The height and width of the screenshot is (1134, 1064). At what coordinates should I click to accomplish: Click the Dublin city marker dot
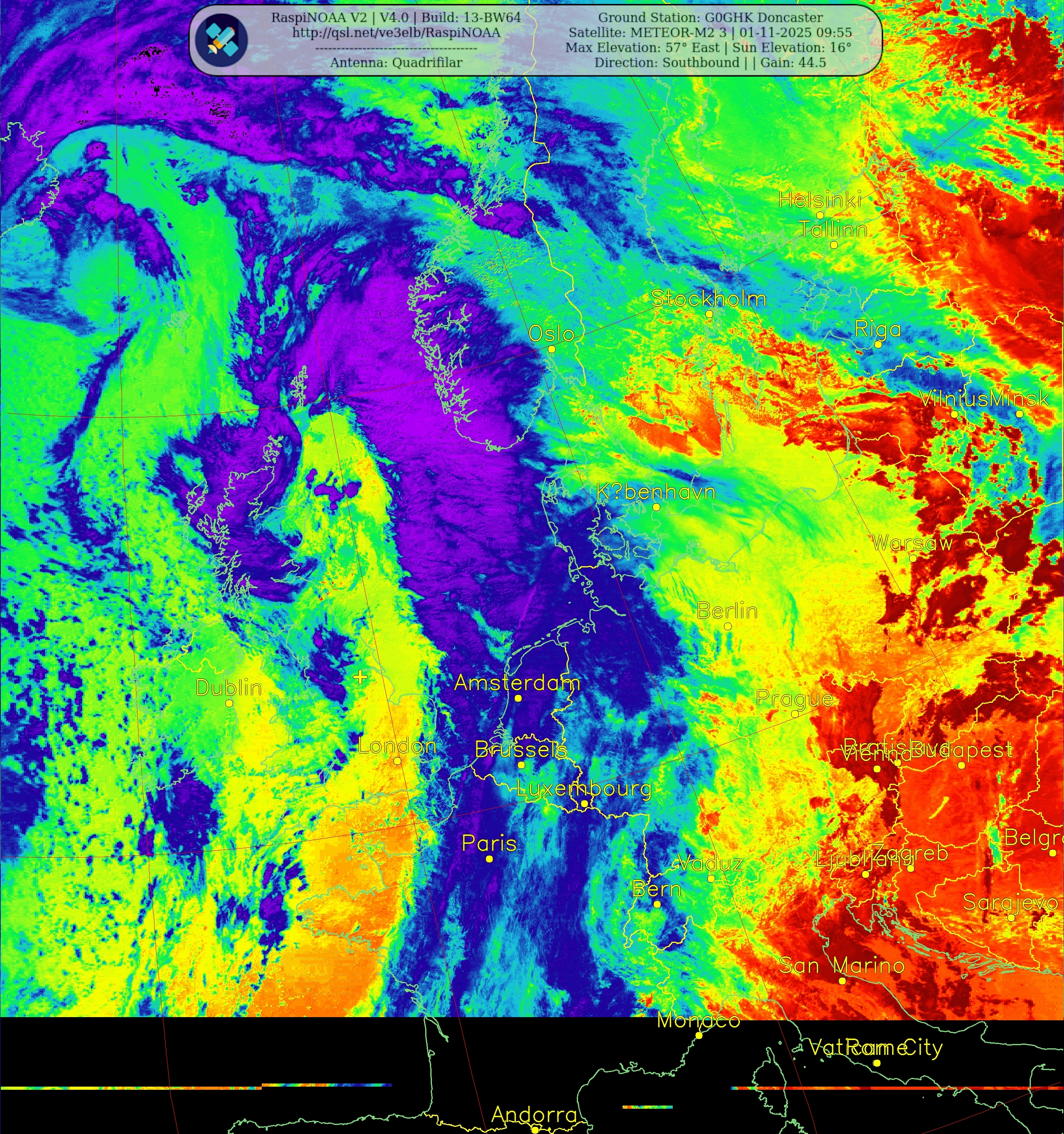coord(229,703)
